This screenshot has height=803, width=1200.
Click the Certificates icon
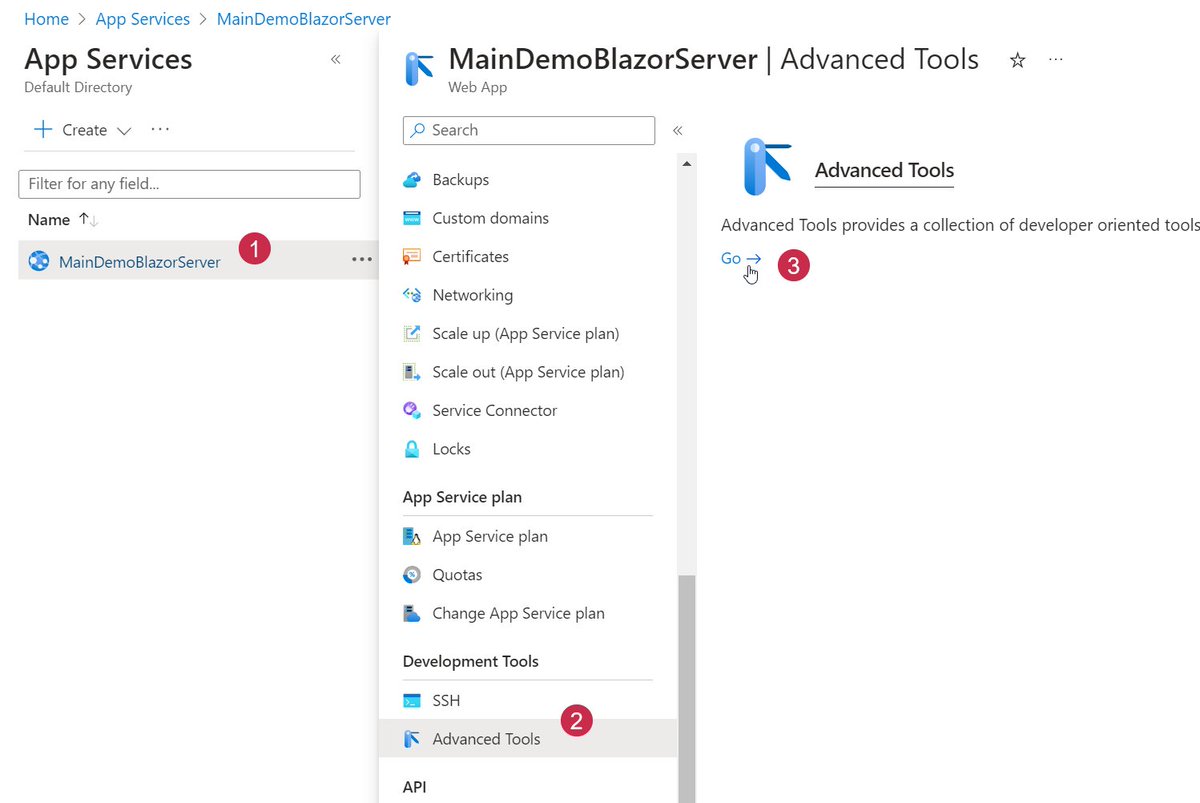tap(412, 257)
